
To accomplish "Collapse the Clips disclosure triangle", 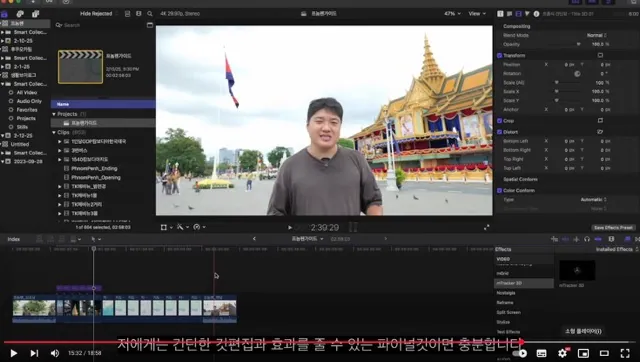I will pyautogui.click(x=54, y=133).
